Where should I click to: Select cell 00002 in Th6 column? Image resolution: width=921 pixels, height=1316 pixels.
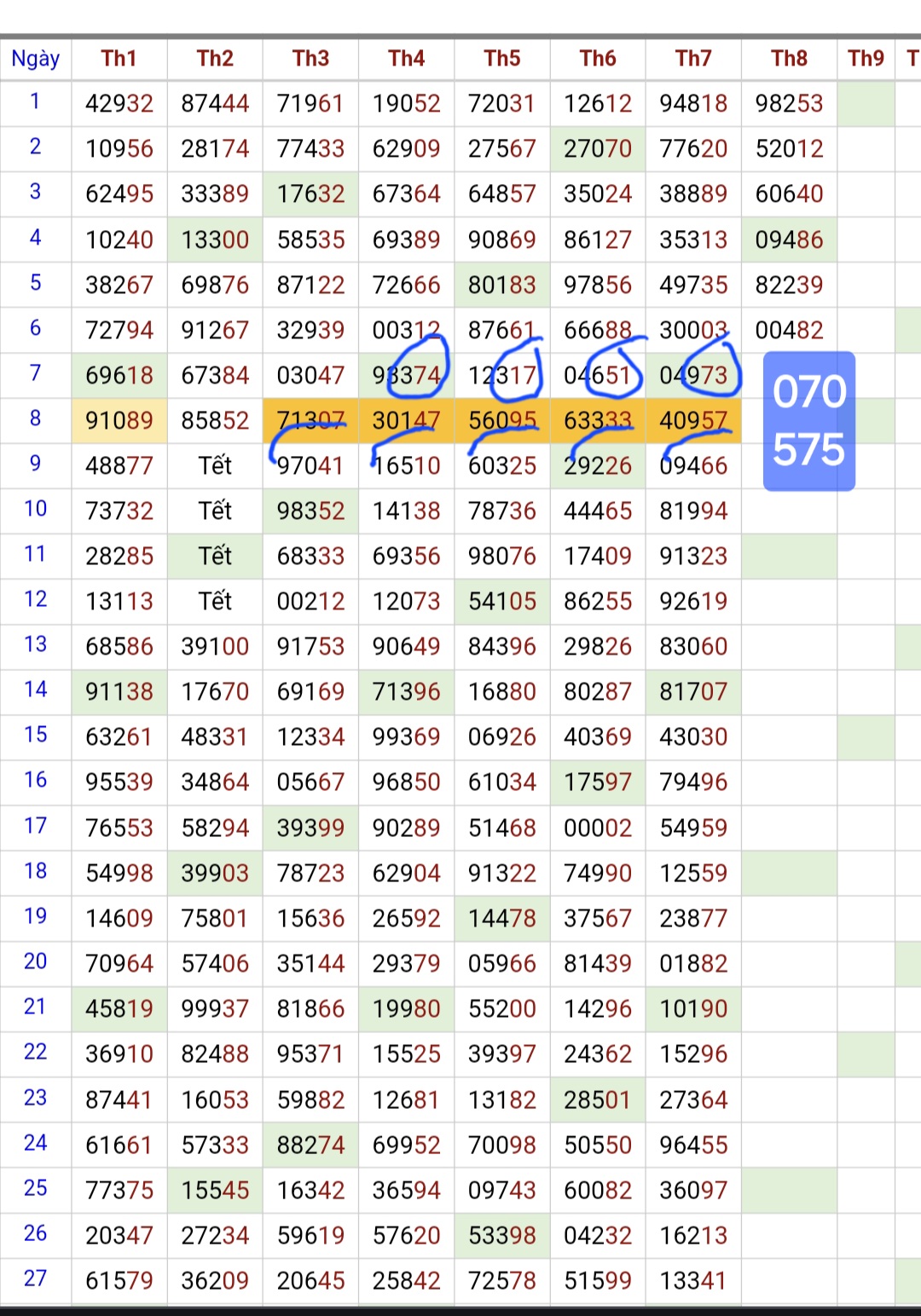[x=598, y=828]
